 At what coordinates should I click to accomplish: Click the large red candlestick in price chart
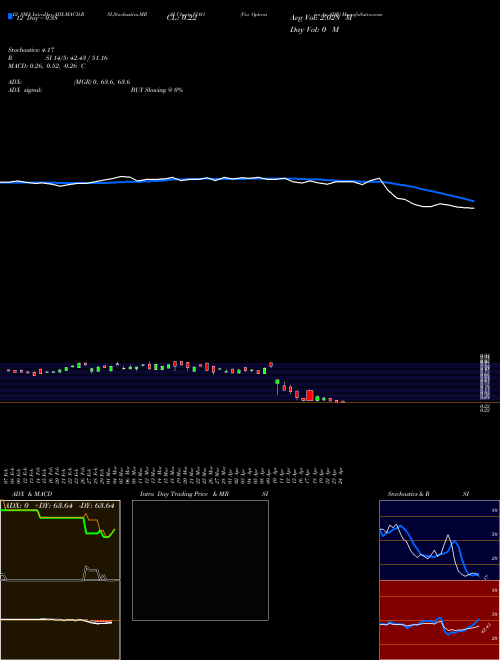[x=310, y=396]
